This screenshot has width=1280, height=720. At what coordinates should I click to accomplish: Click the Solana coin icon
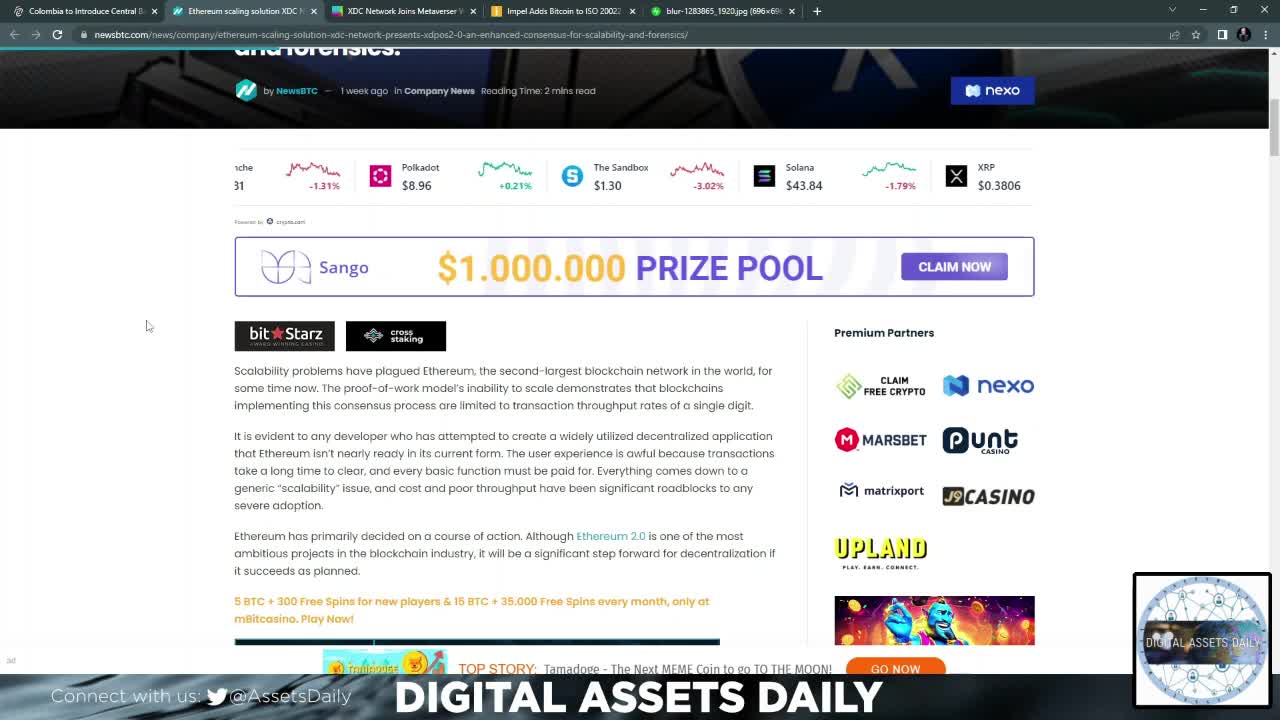pos(764,177)
